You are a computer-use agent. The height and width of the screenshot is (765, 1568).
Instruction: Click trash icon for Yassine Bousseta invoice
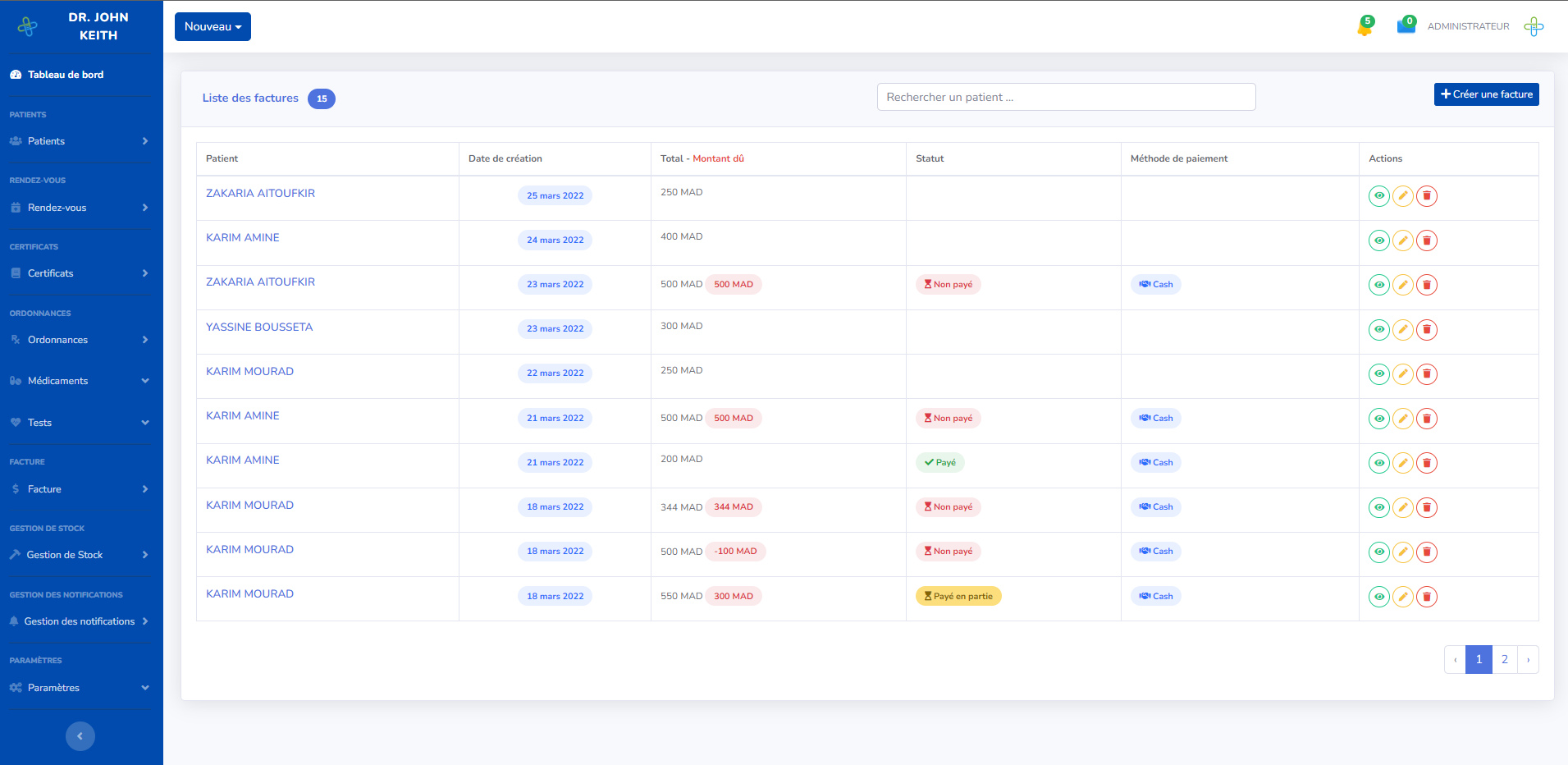click(x=1427, y=330)
